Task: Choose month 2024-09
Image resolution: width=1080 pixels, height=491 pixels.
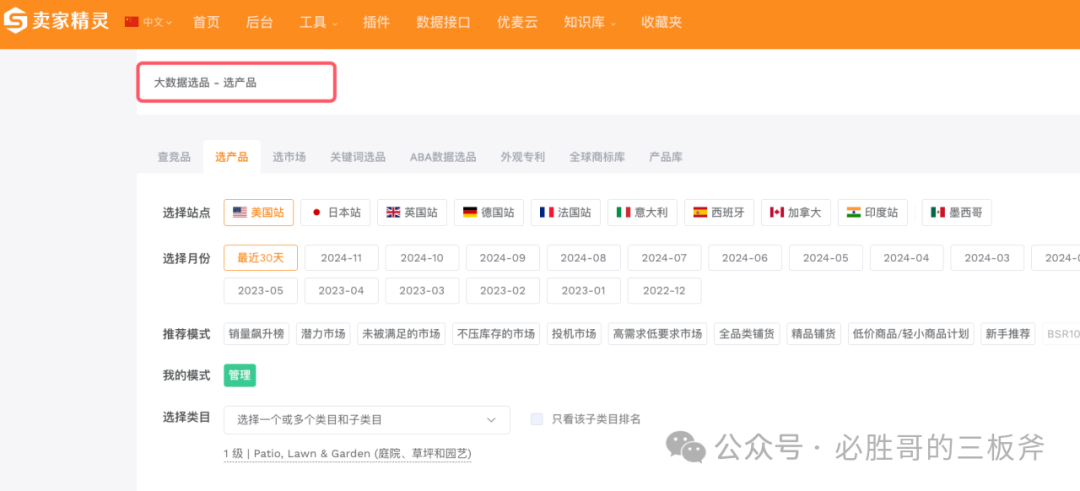Action: click(x=503, y=258)
